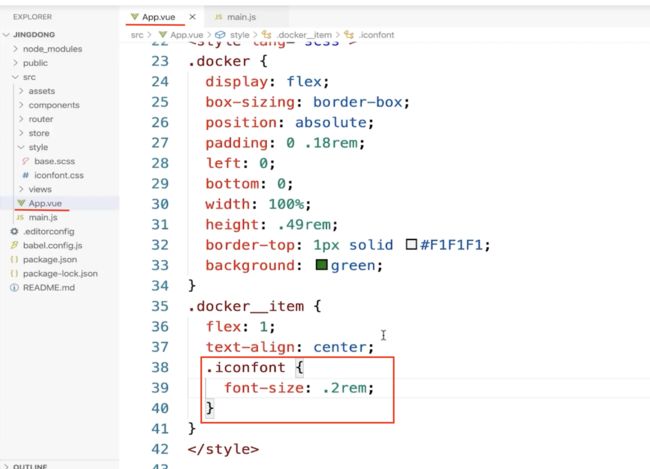This screenshot has height=469, width=650.
Task: Open the green color swatch picker
Action: tap(322, 265)
